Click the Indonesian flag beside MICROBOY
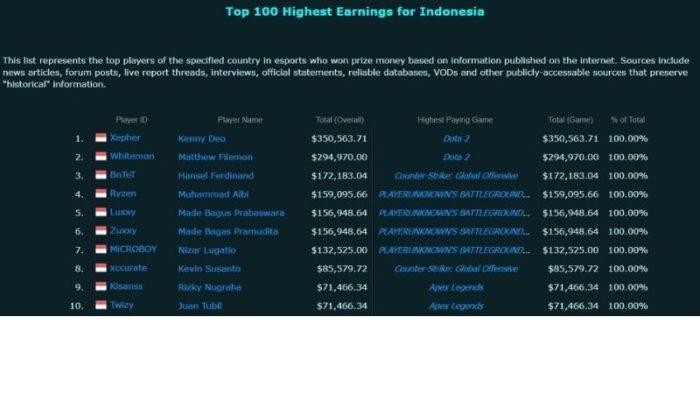 pyautogui.click(x=101, y=249)
